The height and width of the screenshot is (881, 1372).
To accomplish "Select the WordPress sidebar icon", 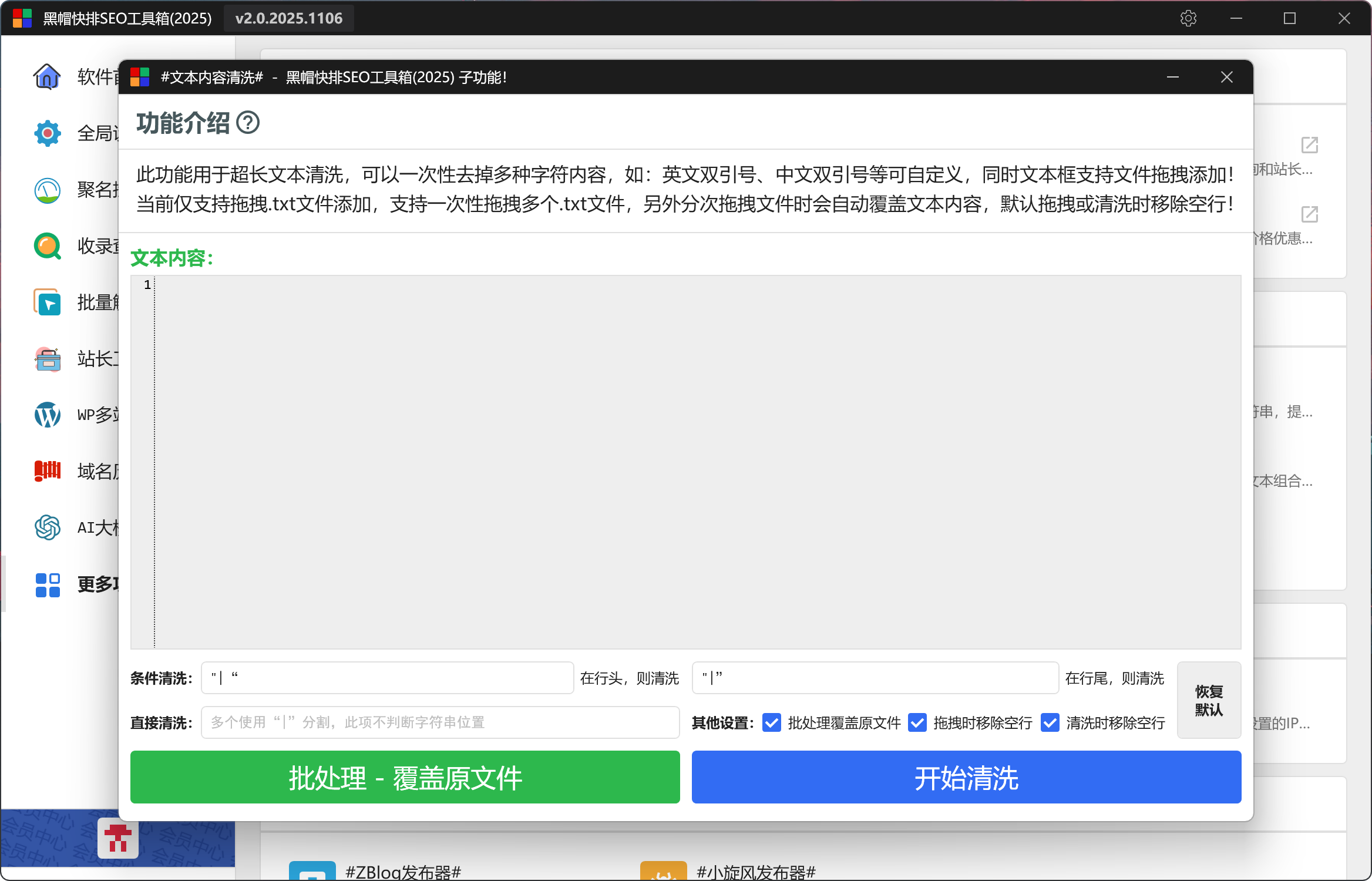I will click(x=47, y=415).
